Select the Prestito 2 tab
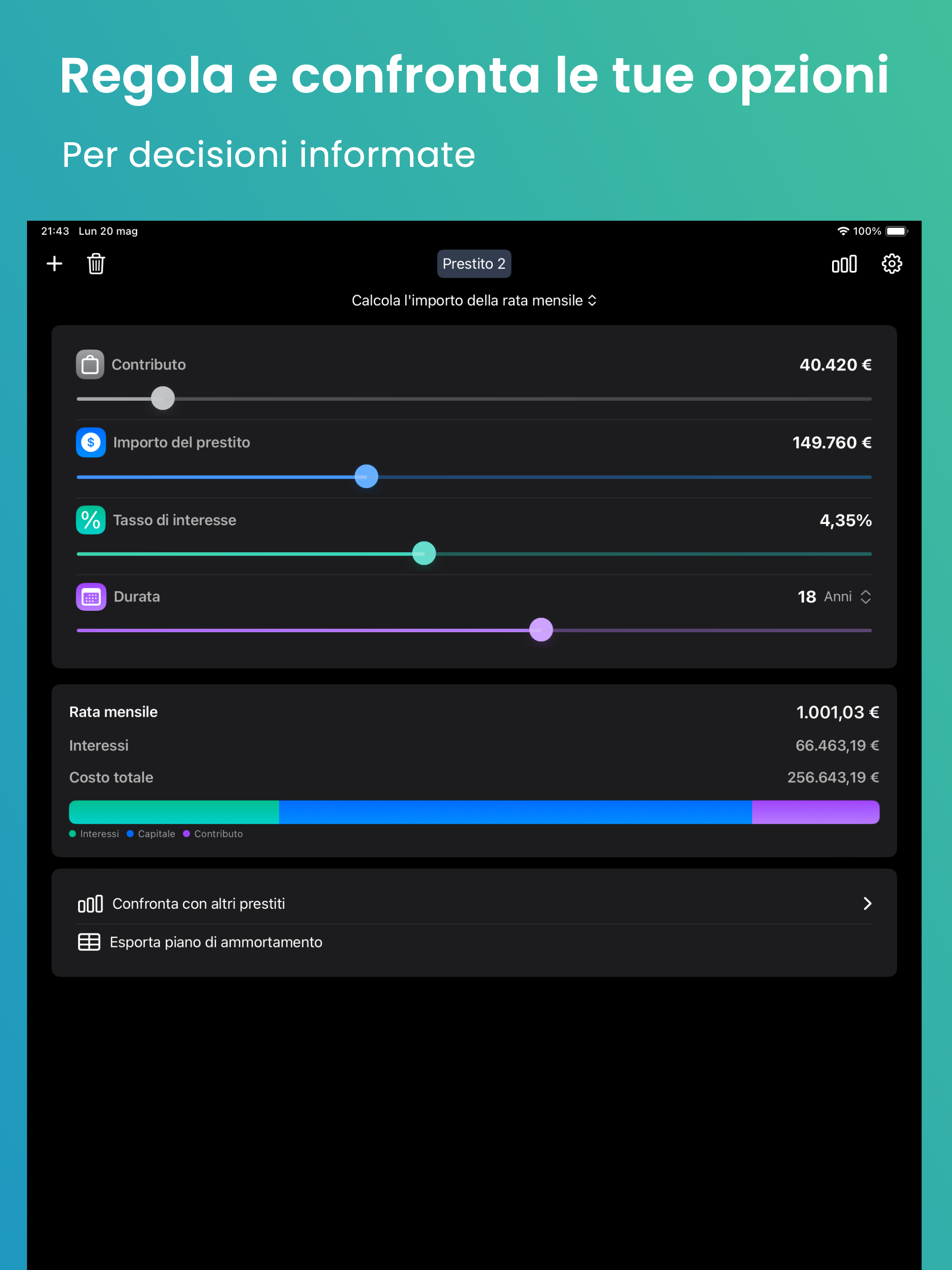952x1270 pixels. click(x=474, y=264)
